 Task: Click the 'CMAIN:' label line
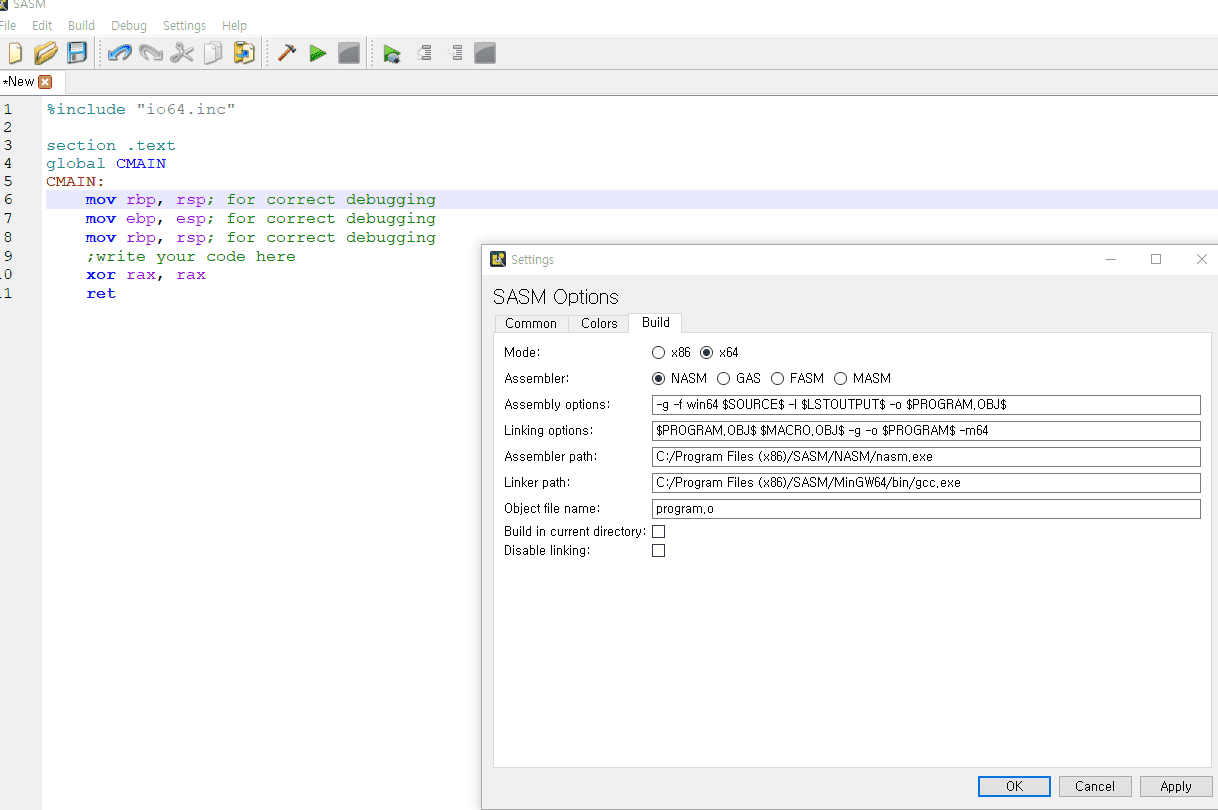click(76, 181)
